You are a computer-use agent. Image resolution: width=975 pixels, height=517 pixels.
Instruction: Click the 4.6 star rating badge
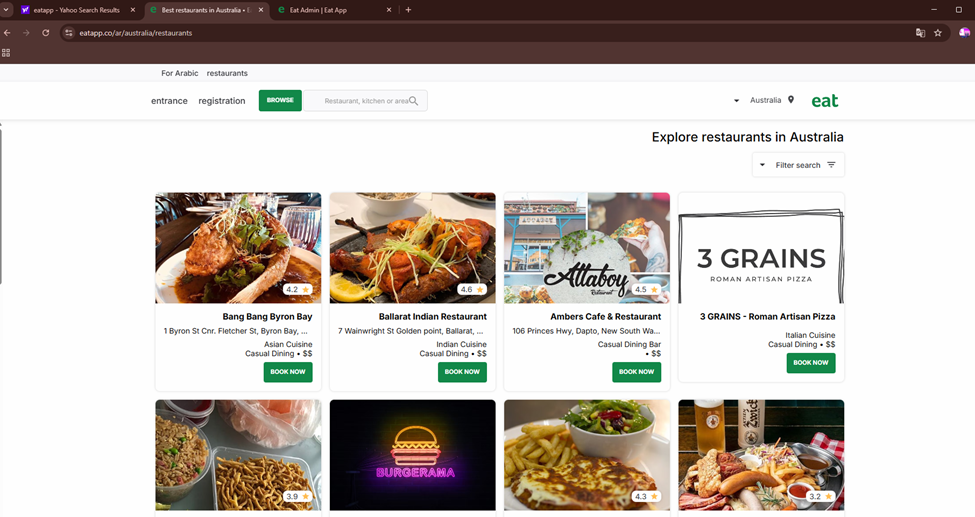472,289
